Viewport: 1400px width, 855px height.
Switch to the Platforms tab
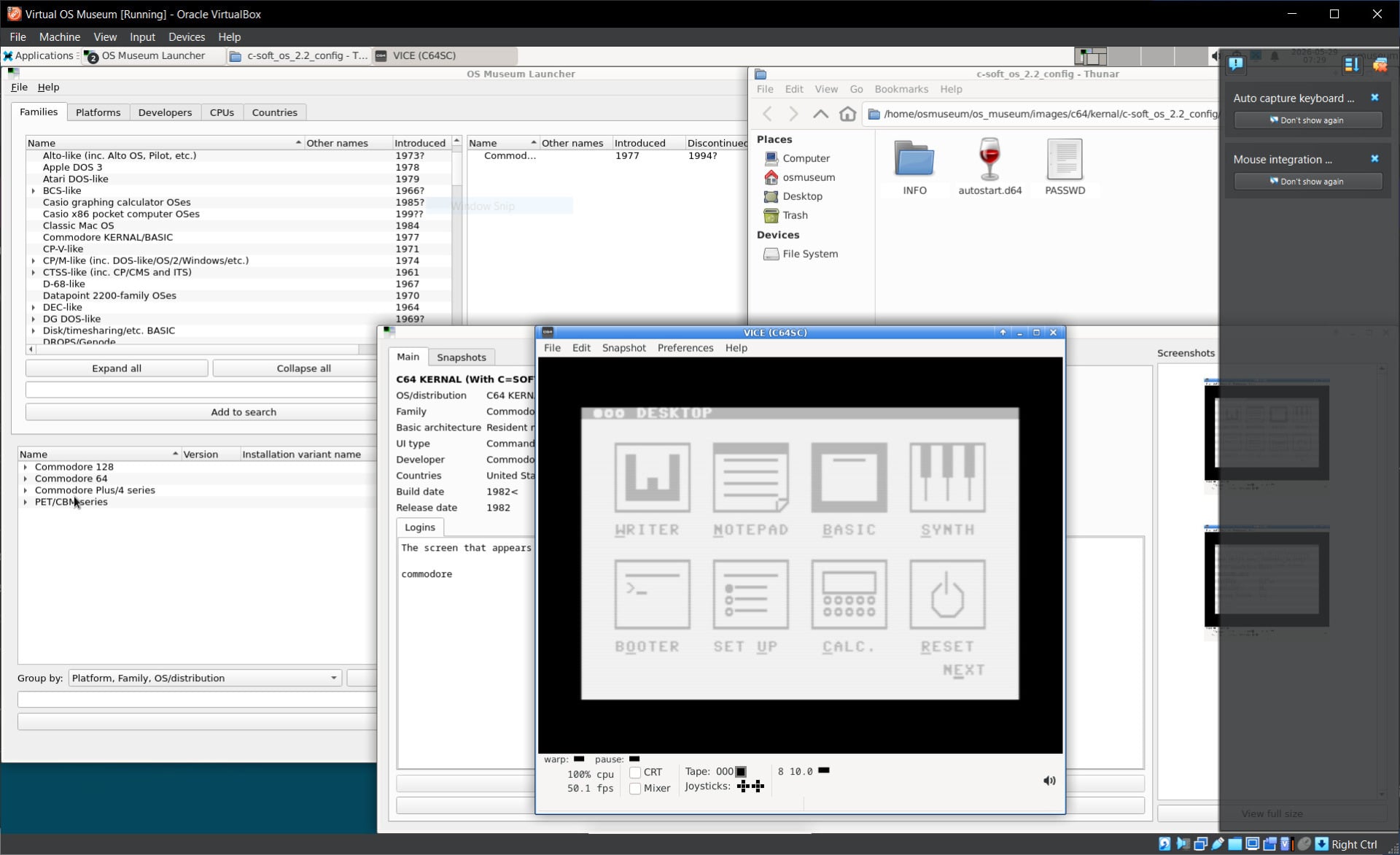[x=98, y=112]
